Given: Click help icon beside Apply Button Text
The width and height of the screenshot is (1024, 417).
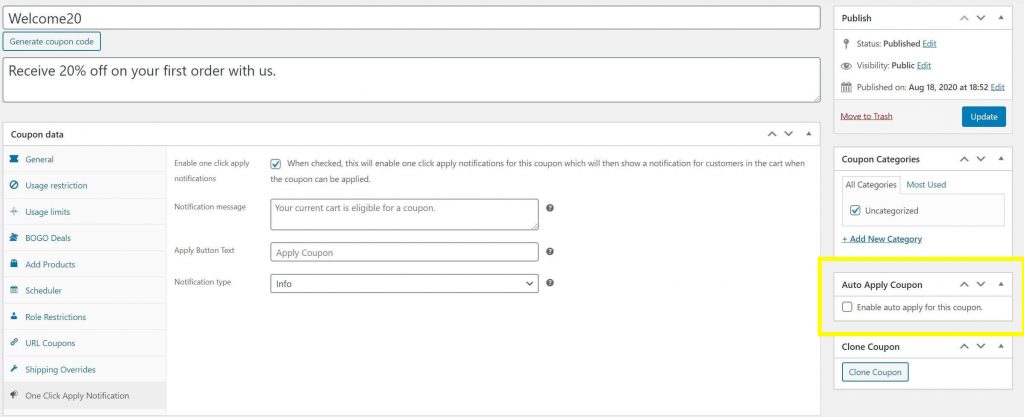Looking at the screenshot, I should (550, 251).
